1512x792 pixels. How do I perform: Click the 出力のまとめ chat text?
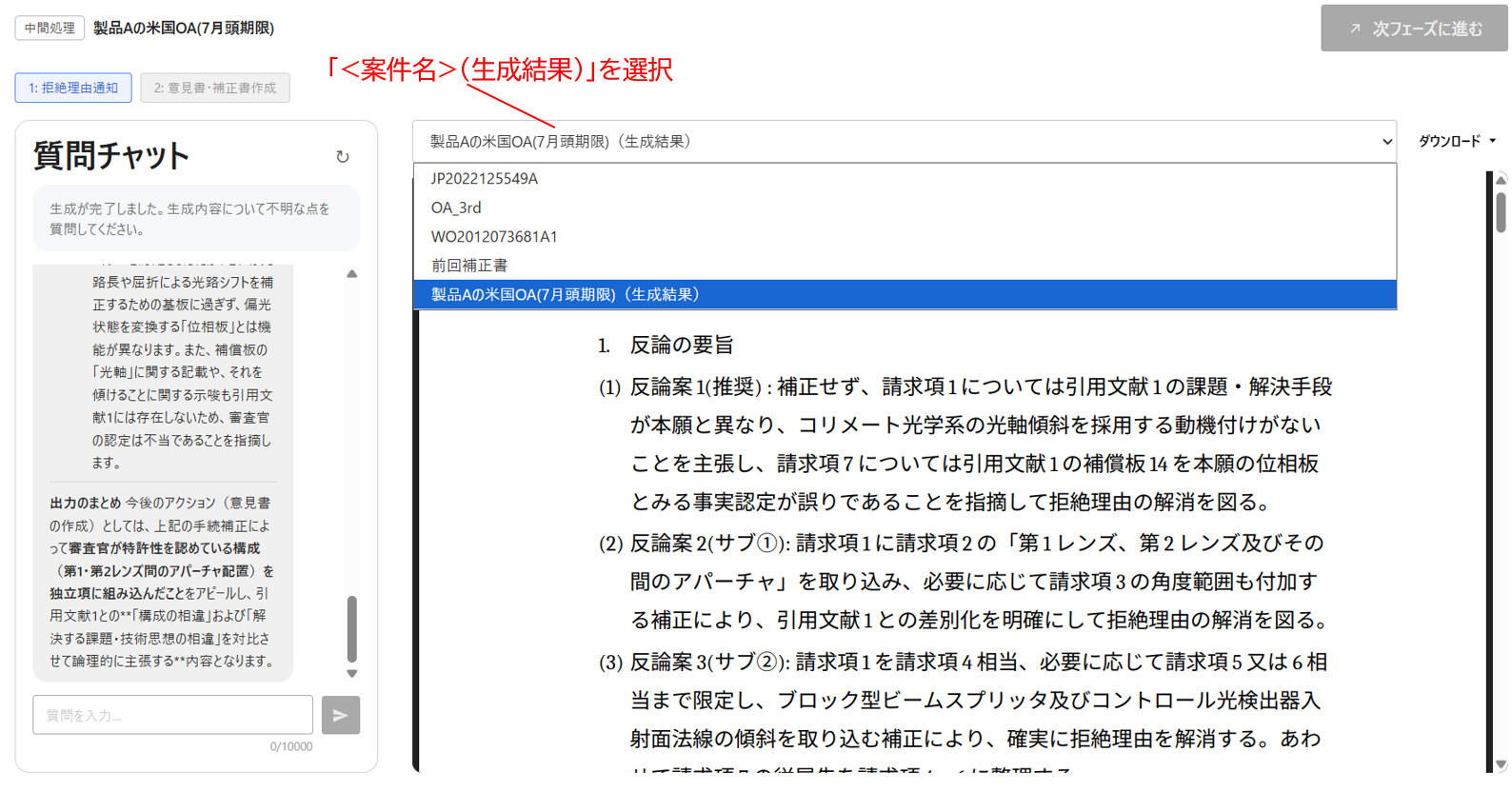pyautogui.click(x=162, y=582)
